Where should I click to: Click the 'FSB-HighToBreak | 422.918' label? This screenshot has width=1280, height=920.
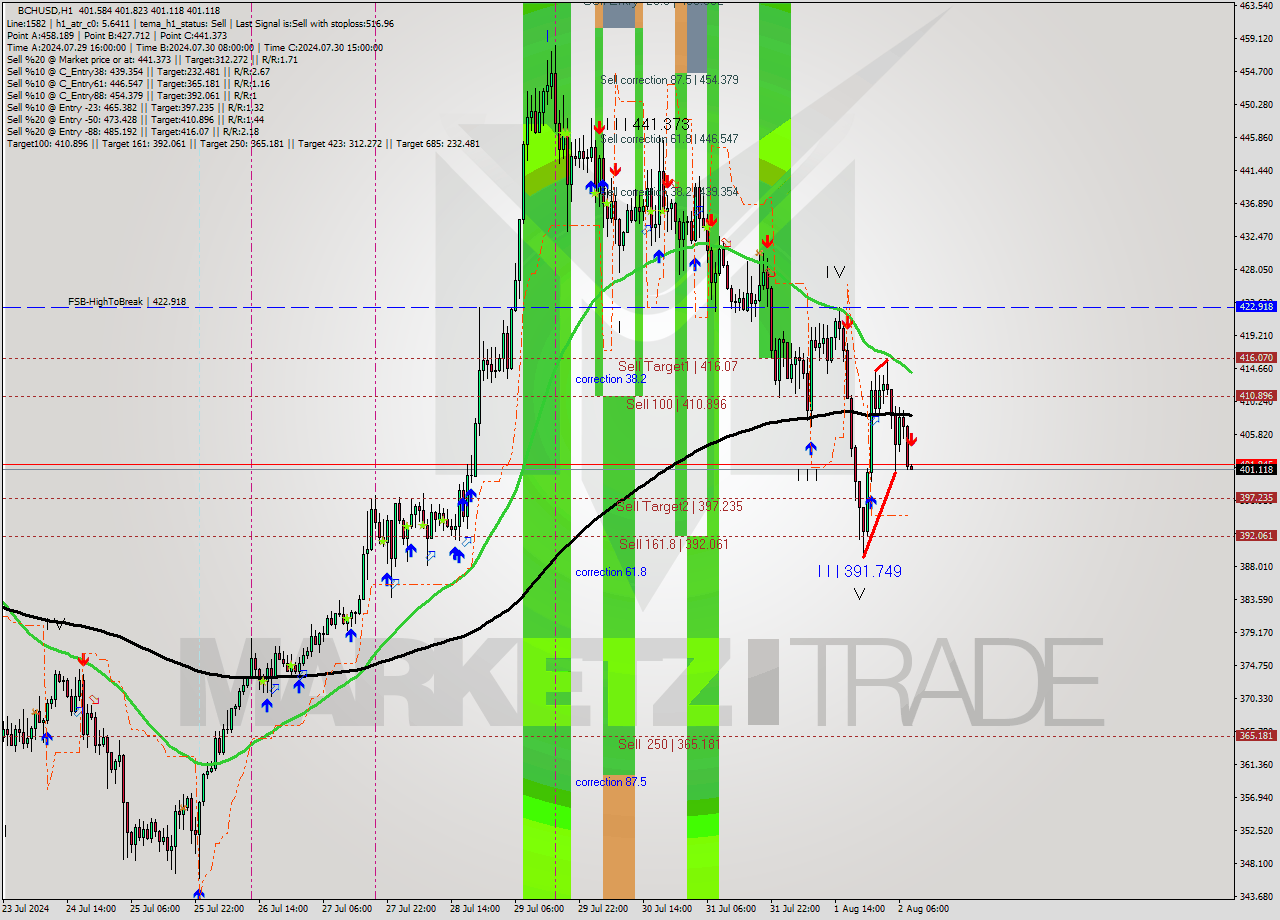(127, 301)
